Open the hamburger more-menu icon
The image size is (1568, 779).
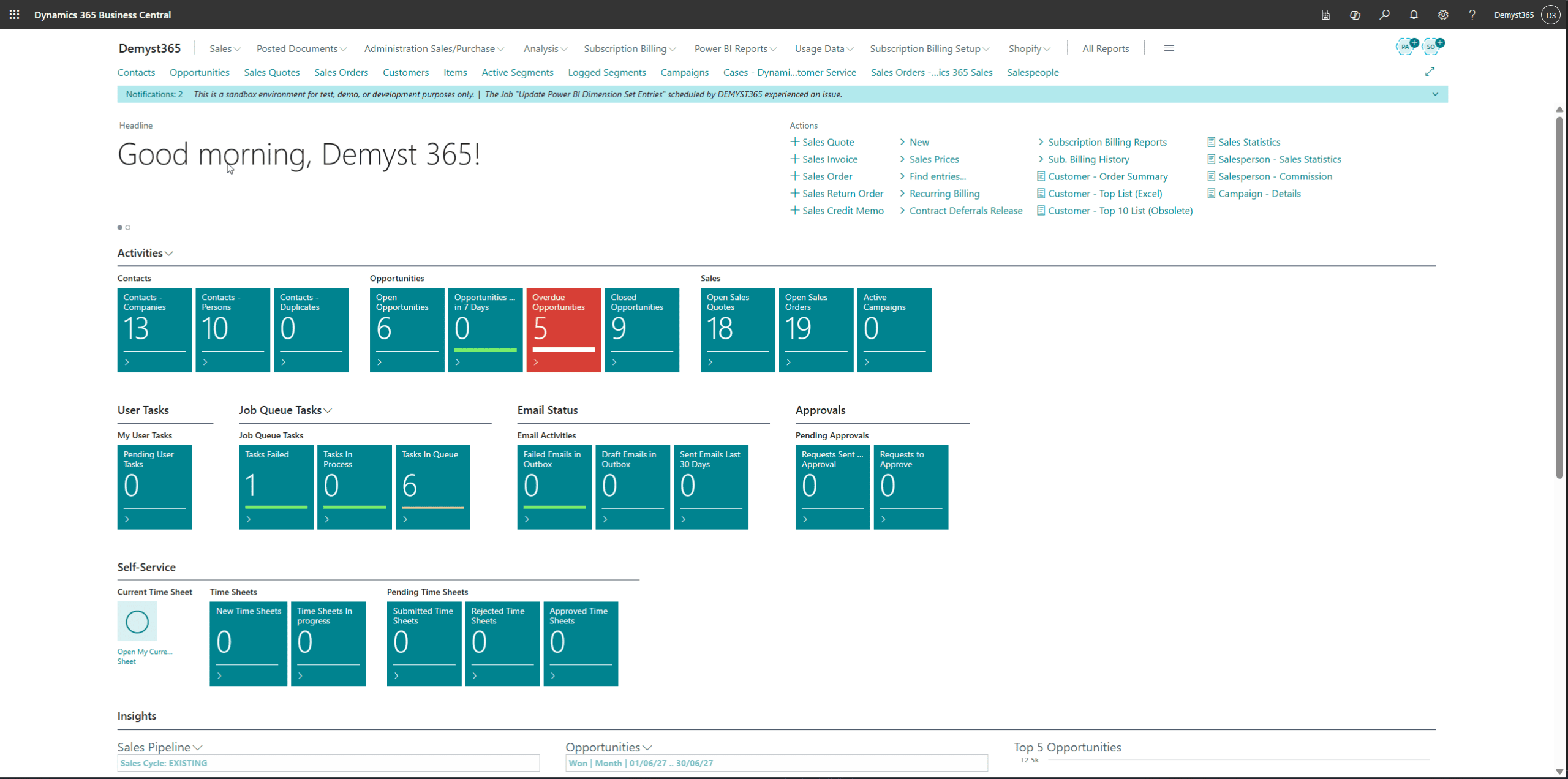[x=1169, y=48]
